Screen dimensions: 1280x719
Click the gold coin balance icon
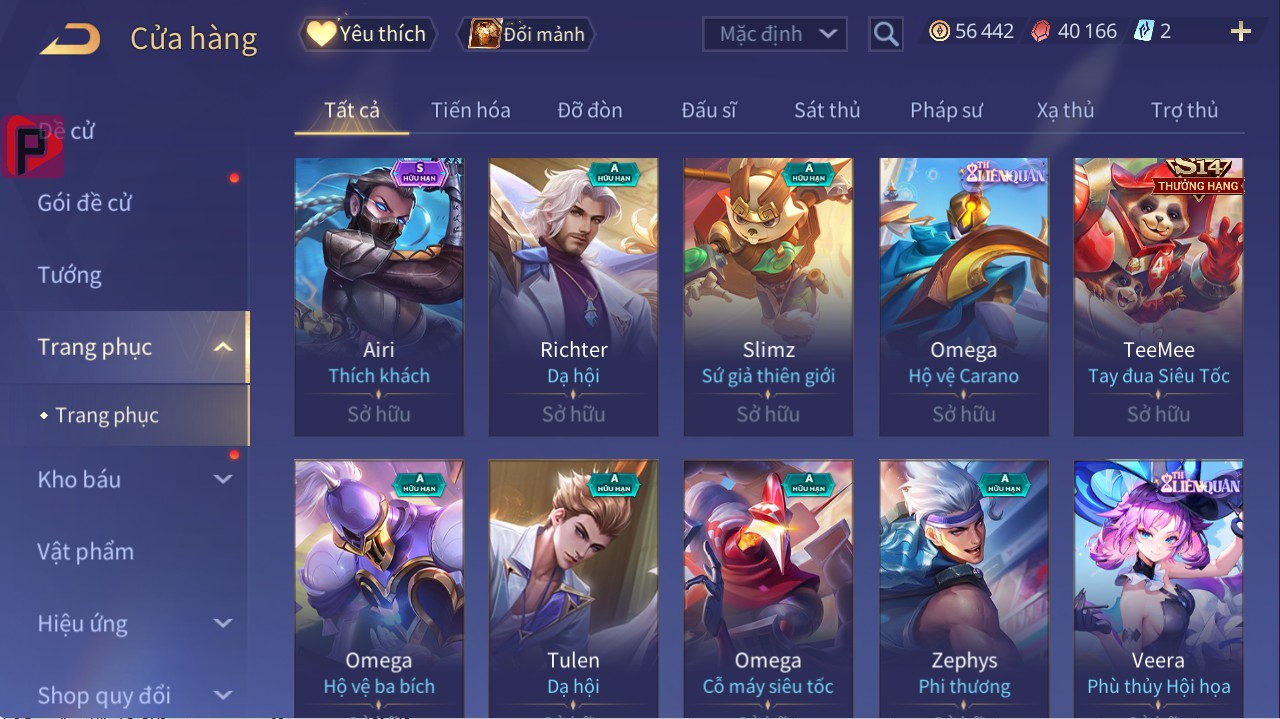939,32
